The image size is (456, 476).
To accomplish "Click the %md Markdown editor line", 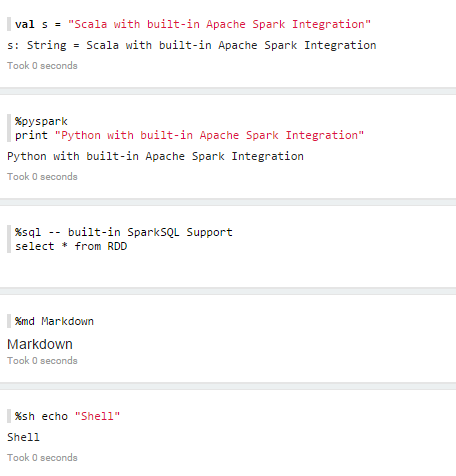I will (54, 321).
